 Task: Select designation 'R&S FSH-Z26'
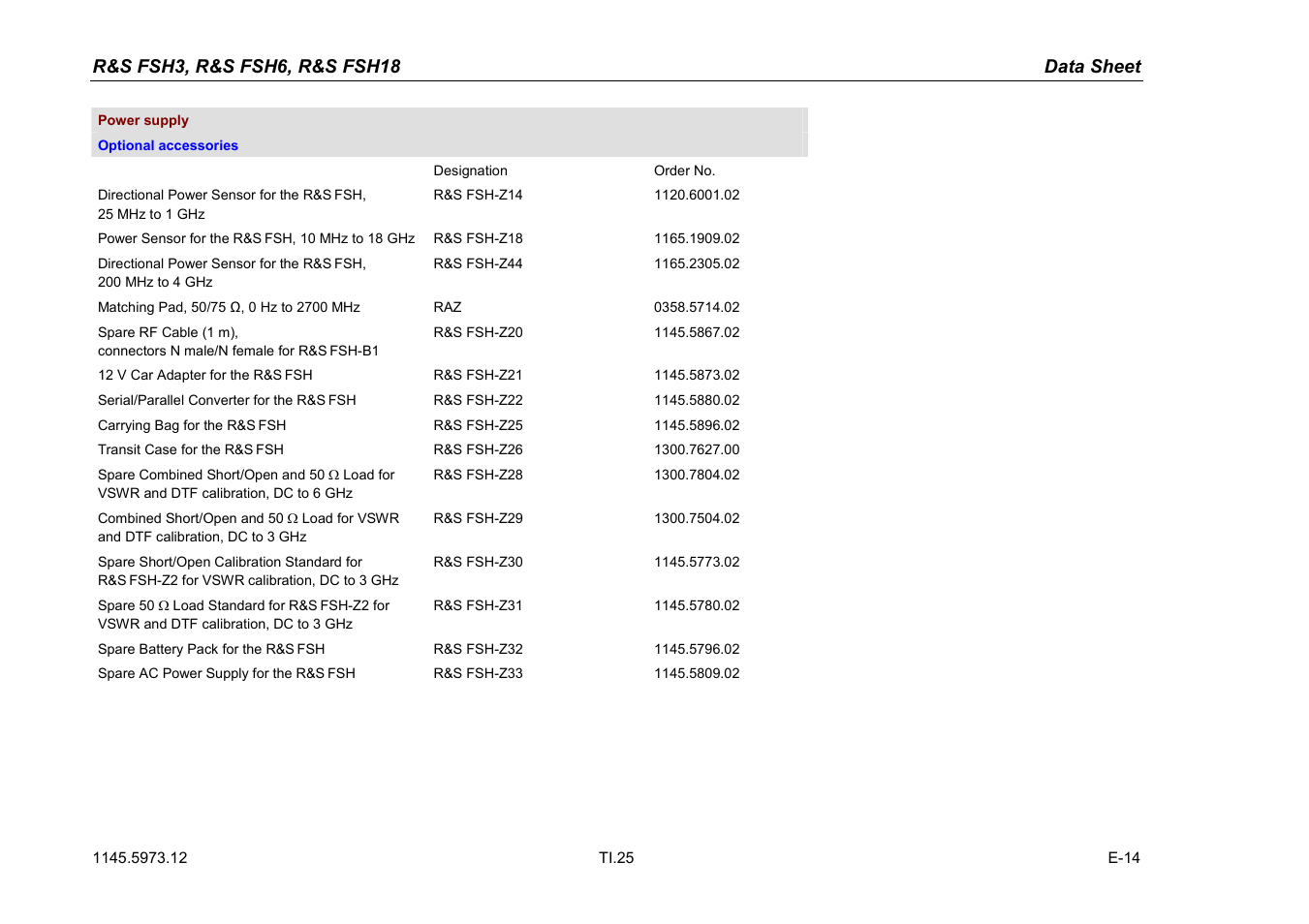click(478, 449)
